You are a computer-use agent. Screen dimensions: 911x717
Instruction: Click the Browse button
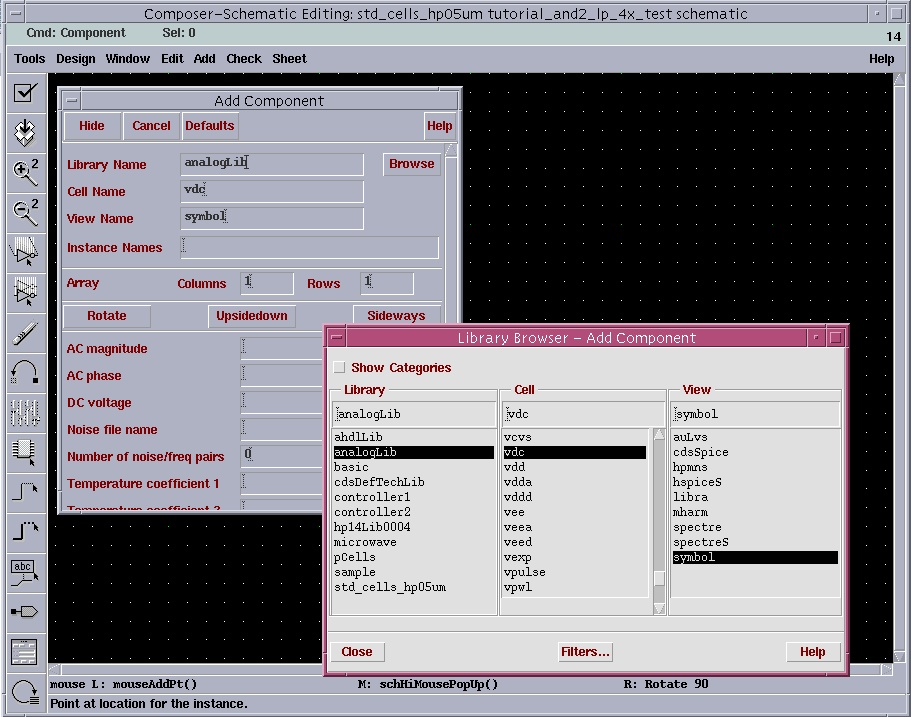pos(411,164)
